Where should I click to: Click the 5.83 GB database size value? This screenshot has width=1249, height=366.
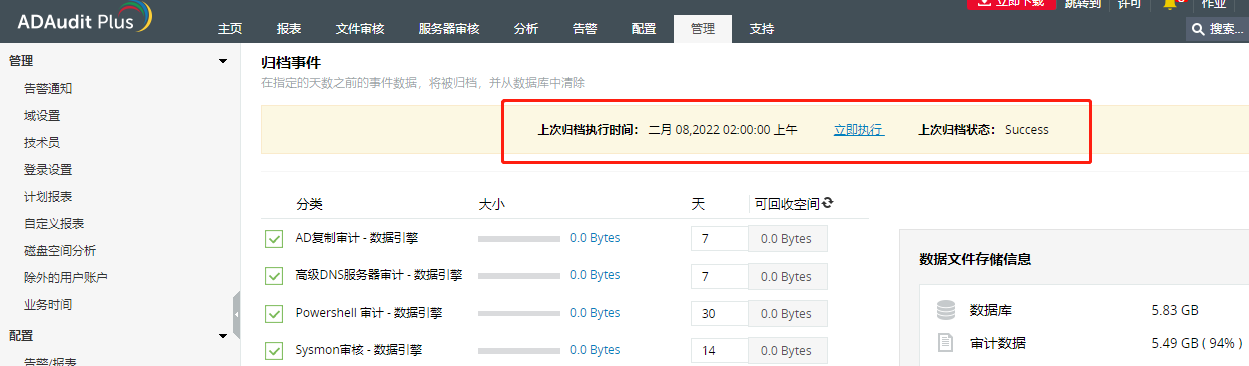[1175, 310]
